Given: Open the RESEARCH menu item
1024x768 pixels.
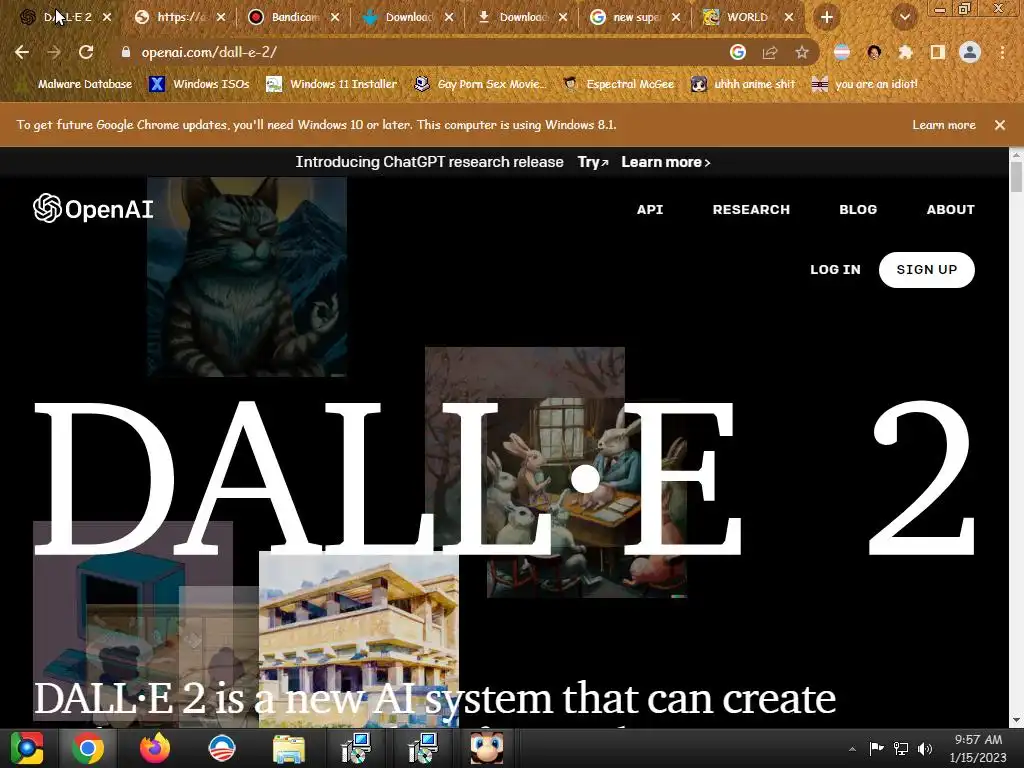Looking at the screenshot, I should click(x=751, y=210).
